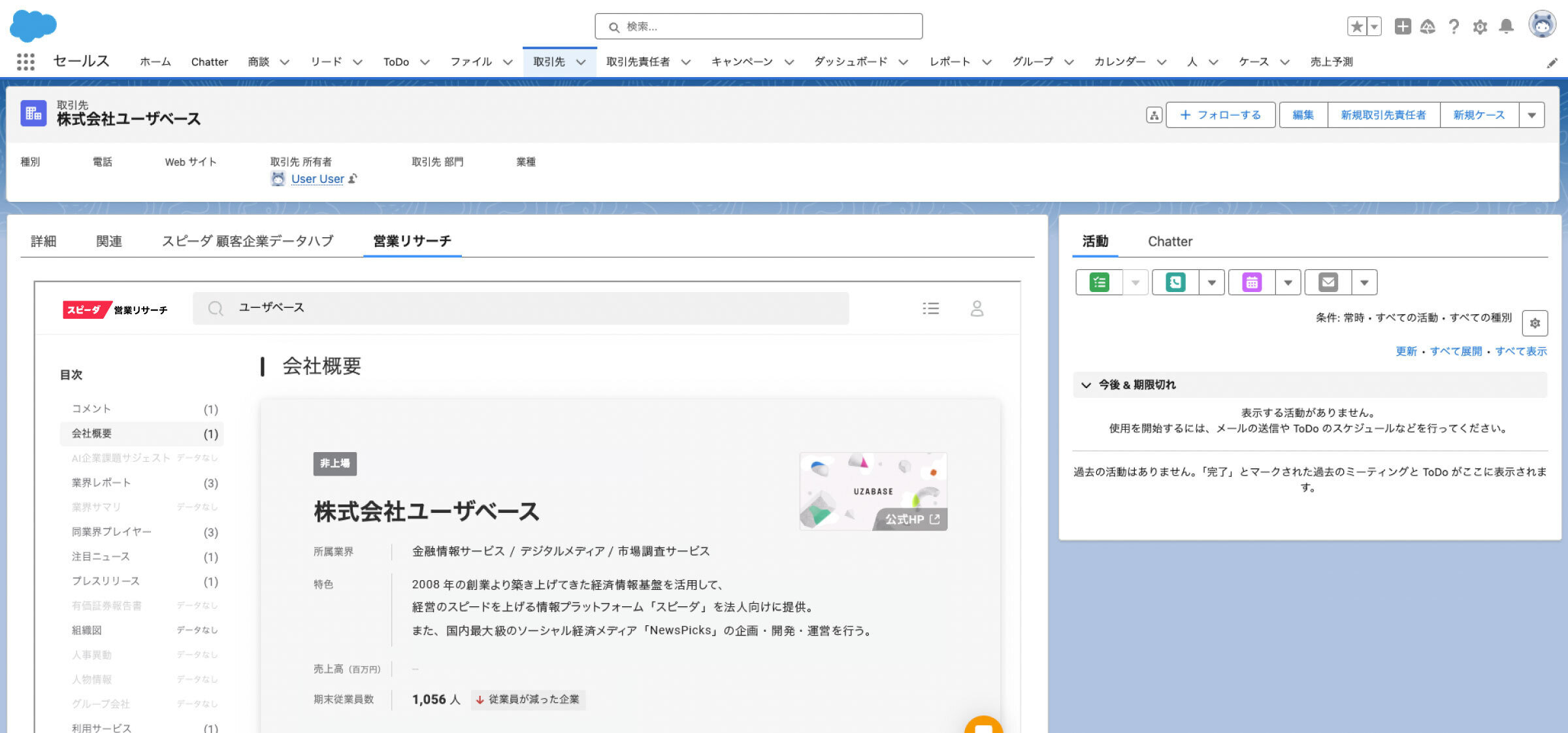Switch the Speeda research panel to list view
Image resolution: width=1568 pixels, height=733 pixels.
(x=930, y=308)
